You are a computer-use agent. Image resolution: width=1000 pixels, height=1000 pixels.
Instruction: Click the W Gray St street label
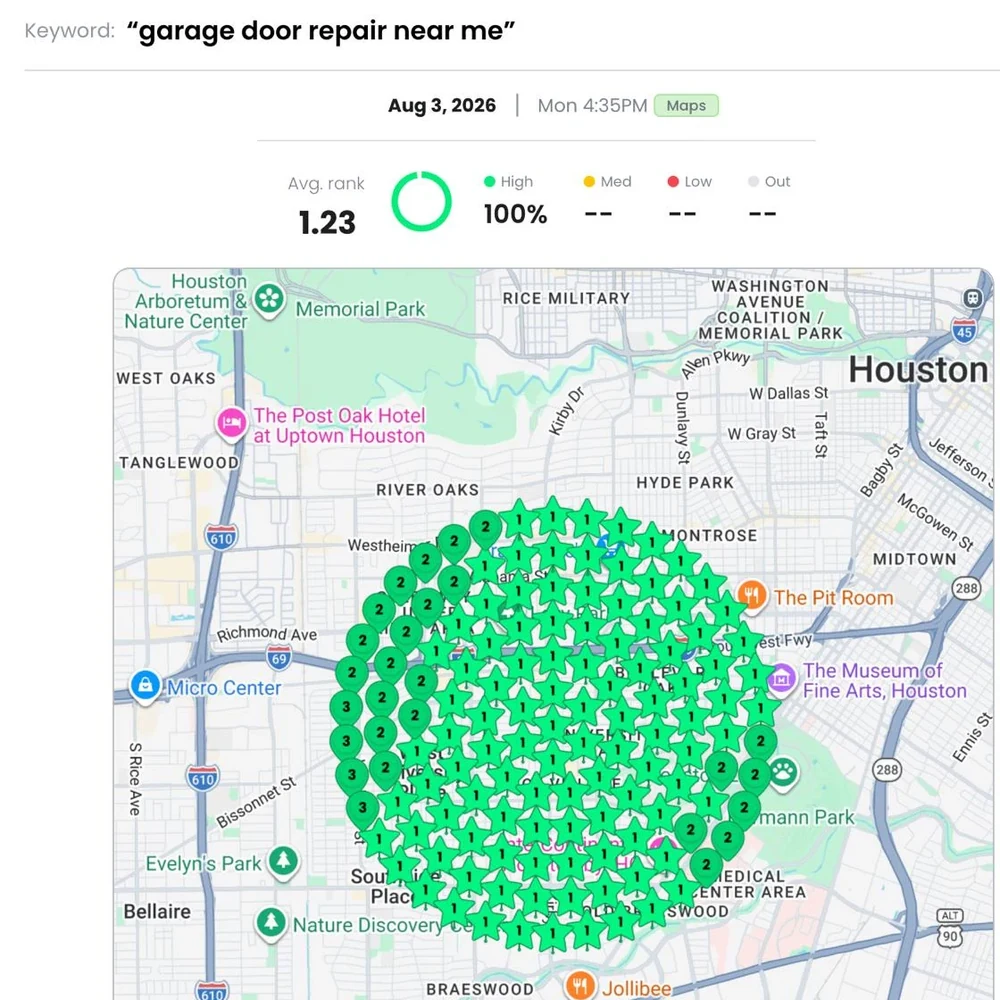[762, 434]
